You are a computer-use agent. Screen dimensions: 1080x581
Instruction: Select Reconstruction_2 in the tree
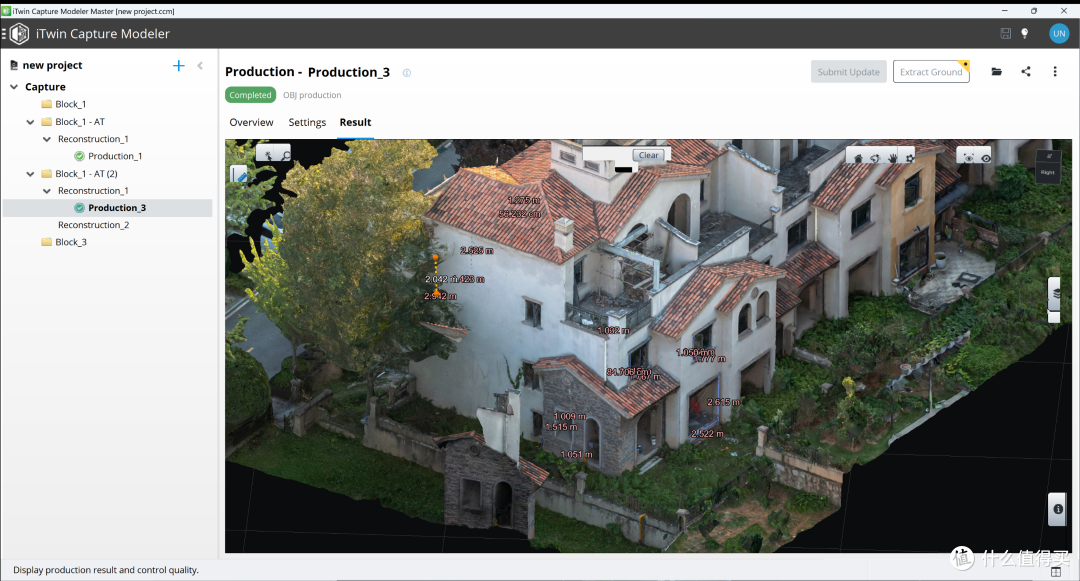click(x=93, y=225)
